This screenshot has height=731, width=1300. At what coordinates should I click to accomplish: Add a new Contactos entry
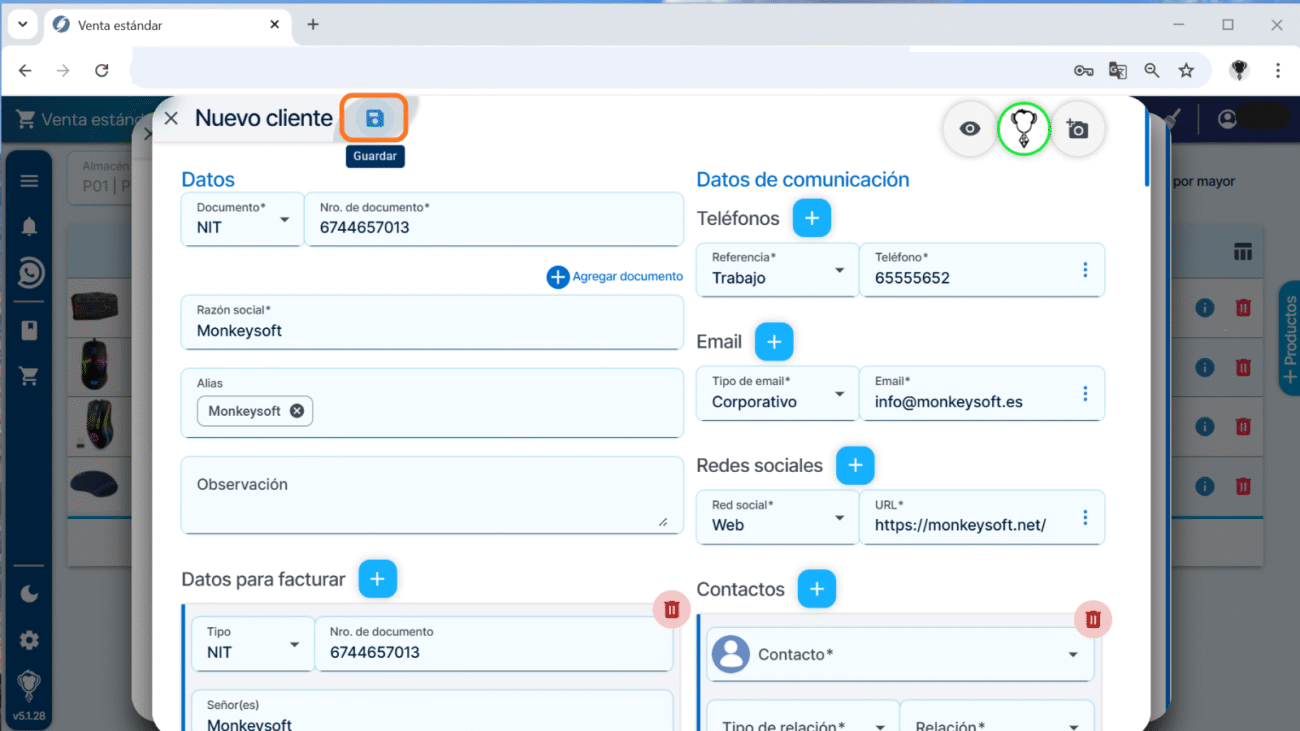click(816, 590)
